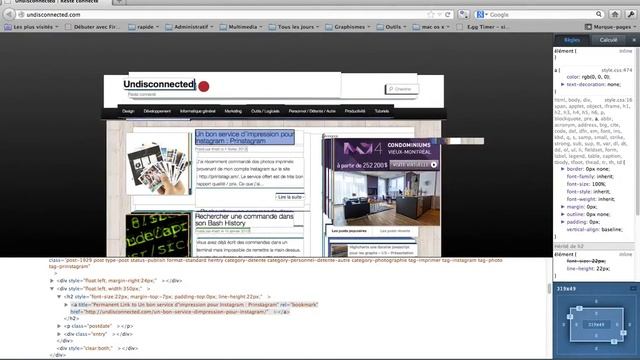Click the Bash terminal post thumbnail
The image size is (640, 360).
pos(158,235)
